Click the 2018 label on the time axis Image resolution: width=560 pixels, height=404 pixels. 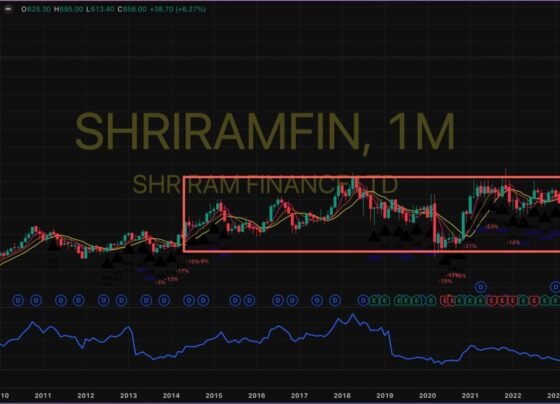(342, 395)
